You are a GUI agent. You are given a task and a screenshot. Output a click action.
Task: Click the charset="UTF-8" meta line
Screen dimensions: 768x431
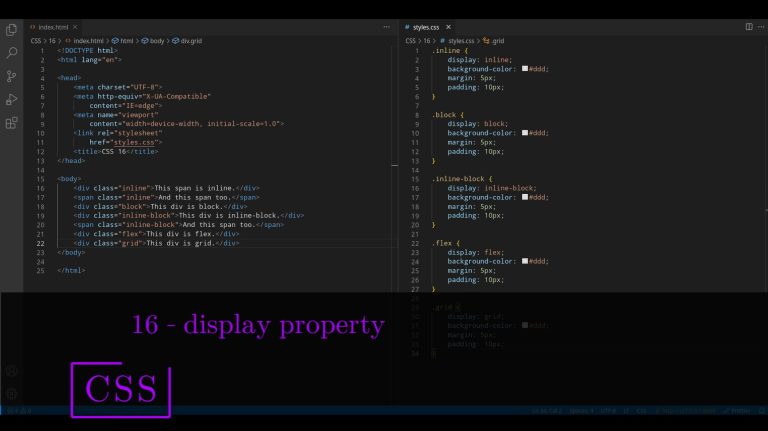coord(118,87)
